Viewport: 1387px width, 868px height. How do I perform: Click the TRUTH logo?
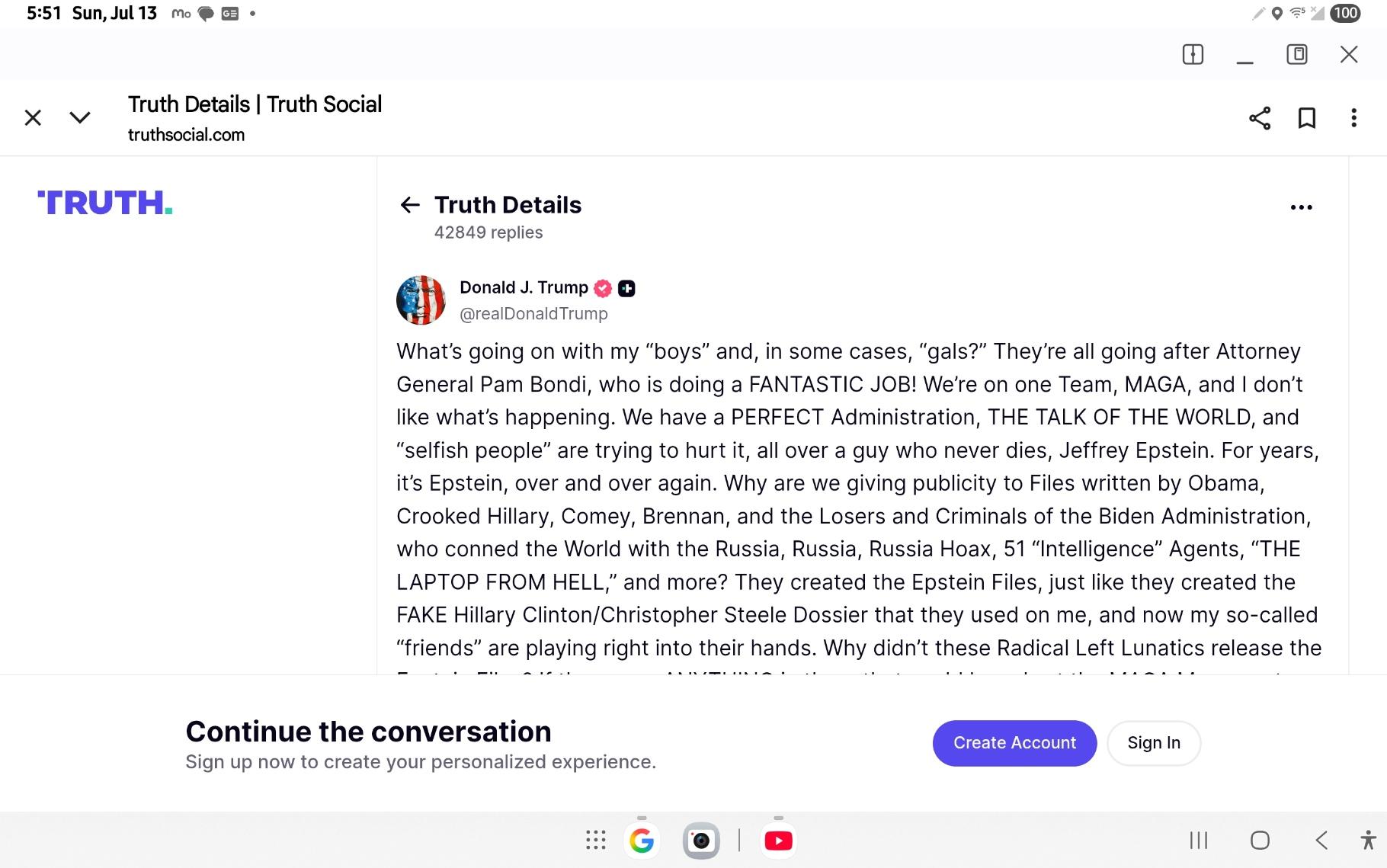click(x=105, y=203)
